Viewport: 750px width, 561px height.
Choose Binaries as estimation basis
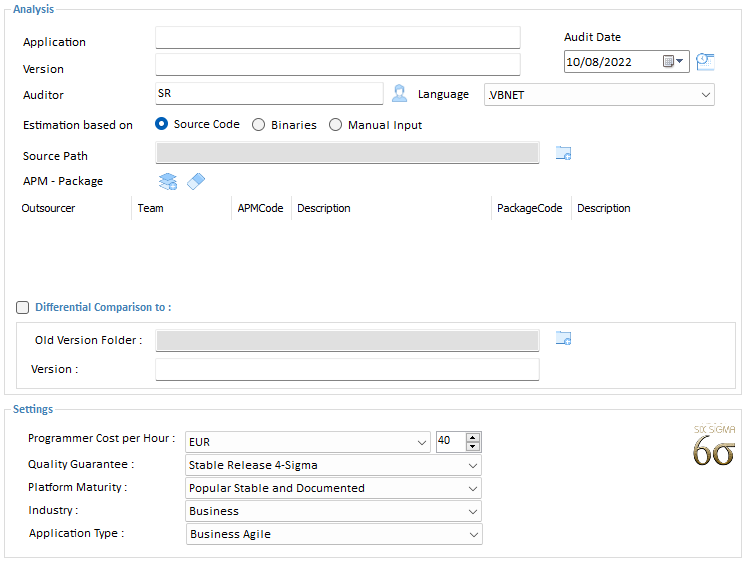tap(259, 125)
